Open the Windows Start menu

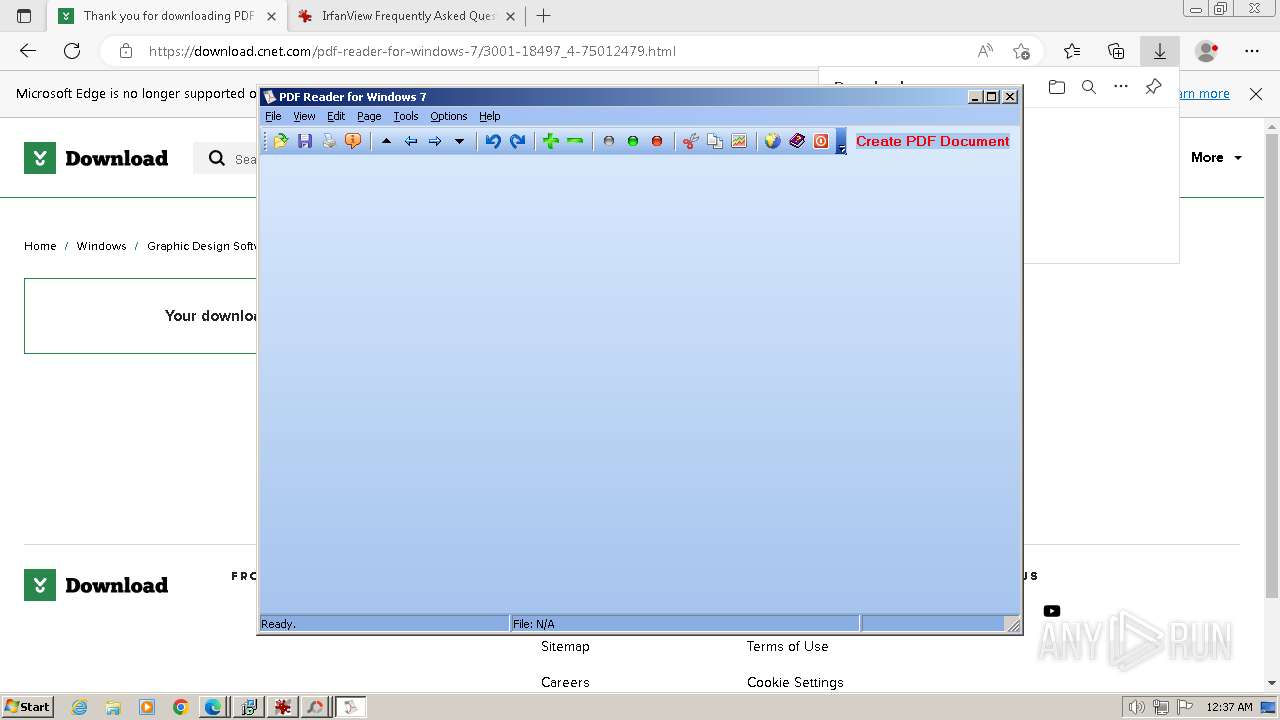(x=28, y=707)
